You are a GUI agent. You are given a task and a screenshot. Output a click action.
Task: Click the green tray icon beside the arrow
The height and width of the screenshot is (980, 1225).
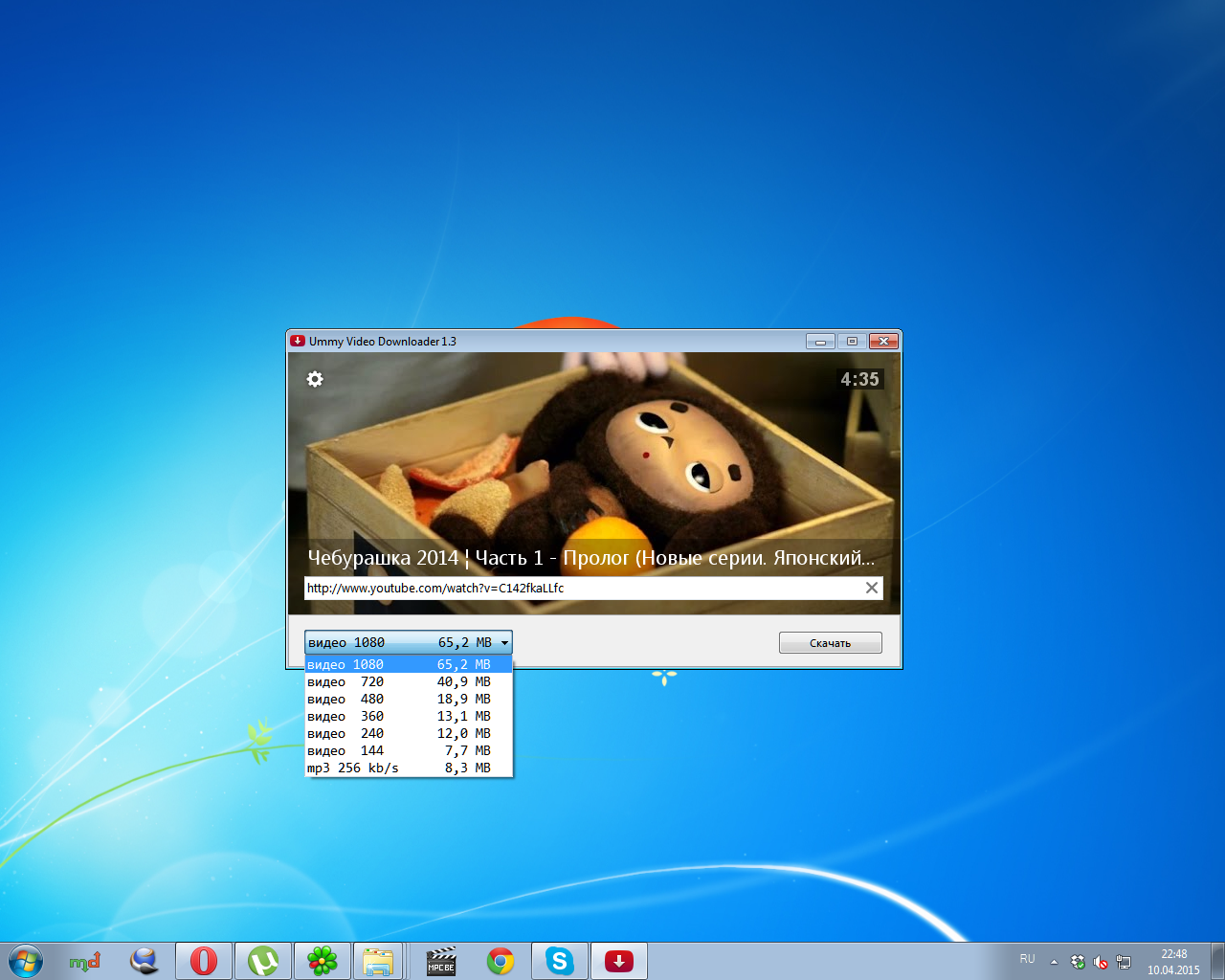[x=1079, y=962]
